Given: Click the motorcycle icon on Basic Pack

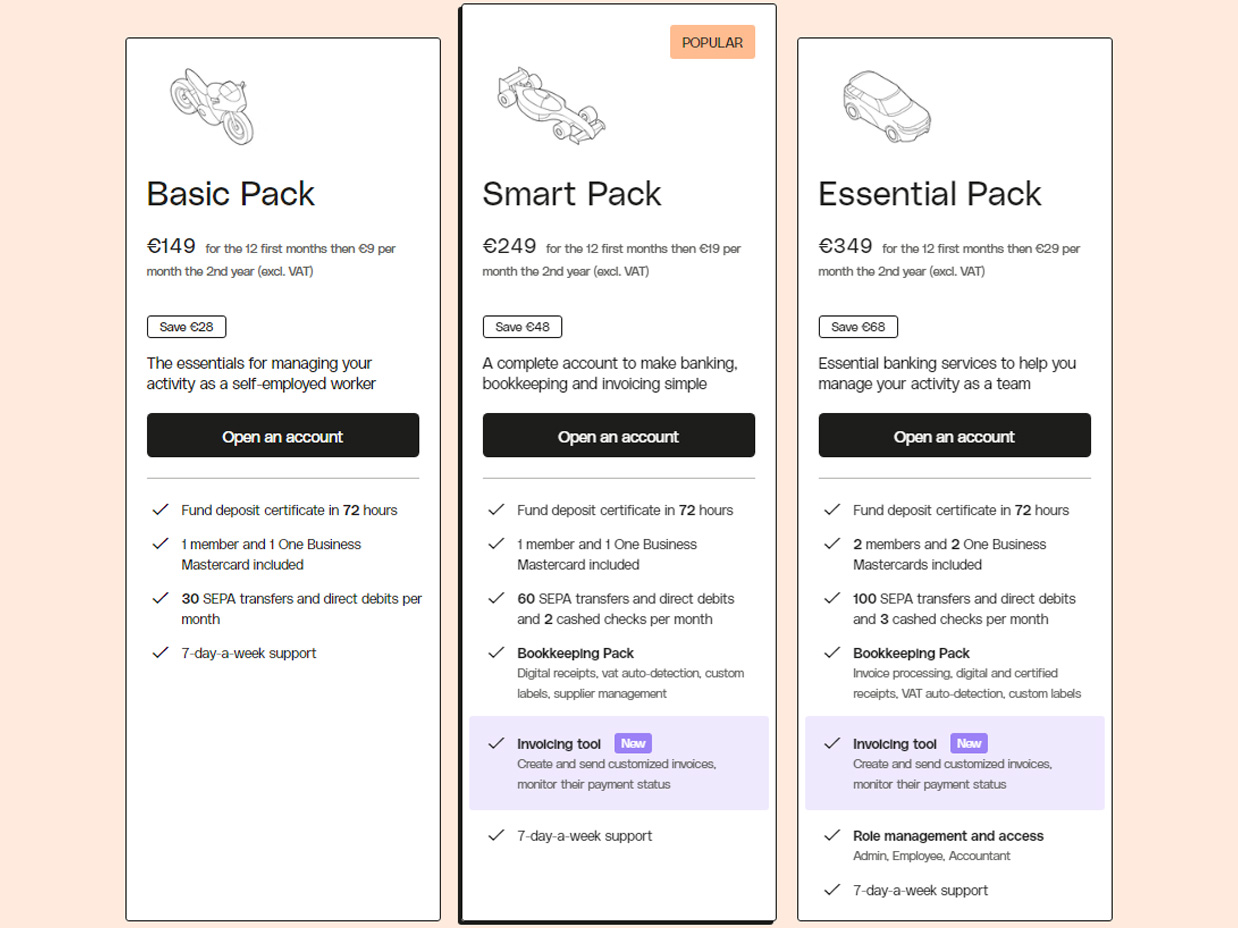Looking at the screenshot, I should (x=212, y=106).
